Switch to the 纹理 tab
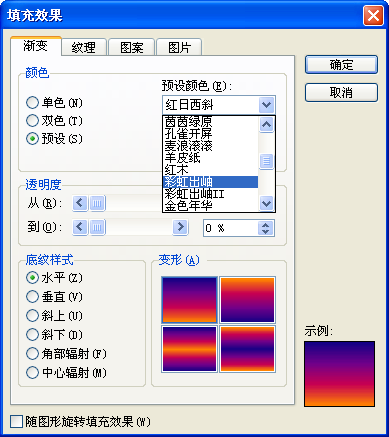This screenshot has height=437, width=389. (84, 47)
